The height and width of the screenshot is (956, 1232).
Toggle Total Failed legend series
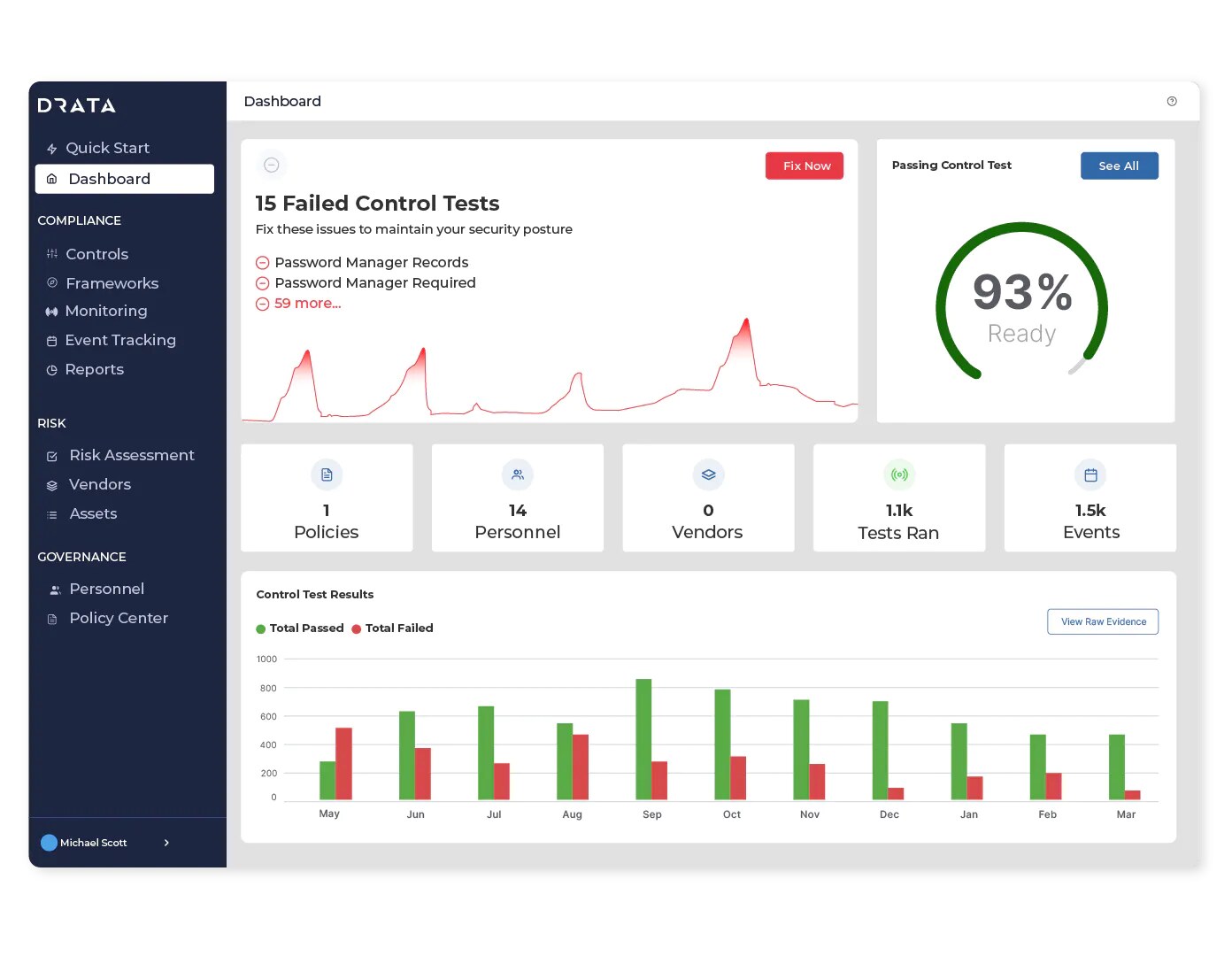[393, 628]
